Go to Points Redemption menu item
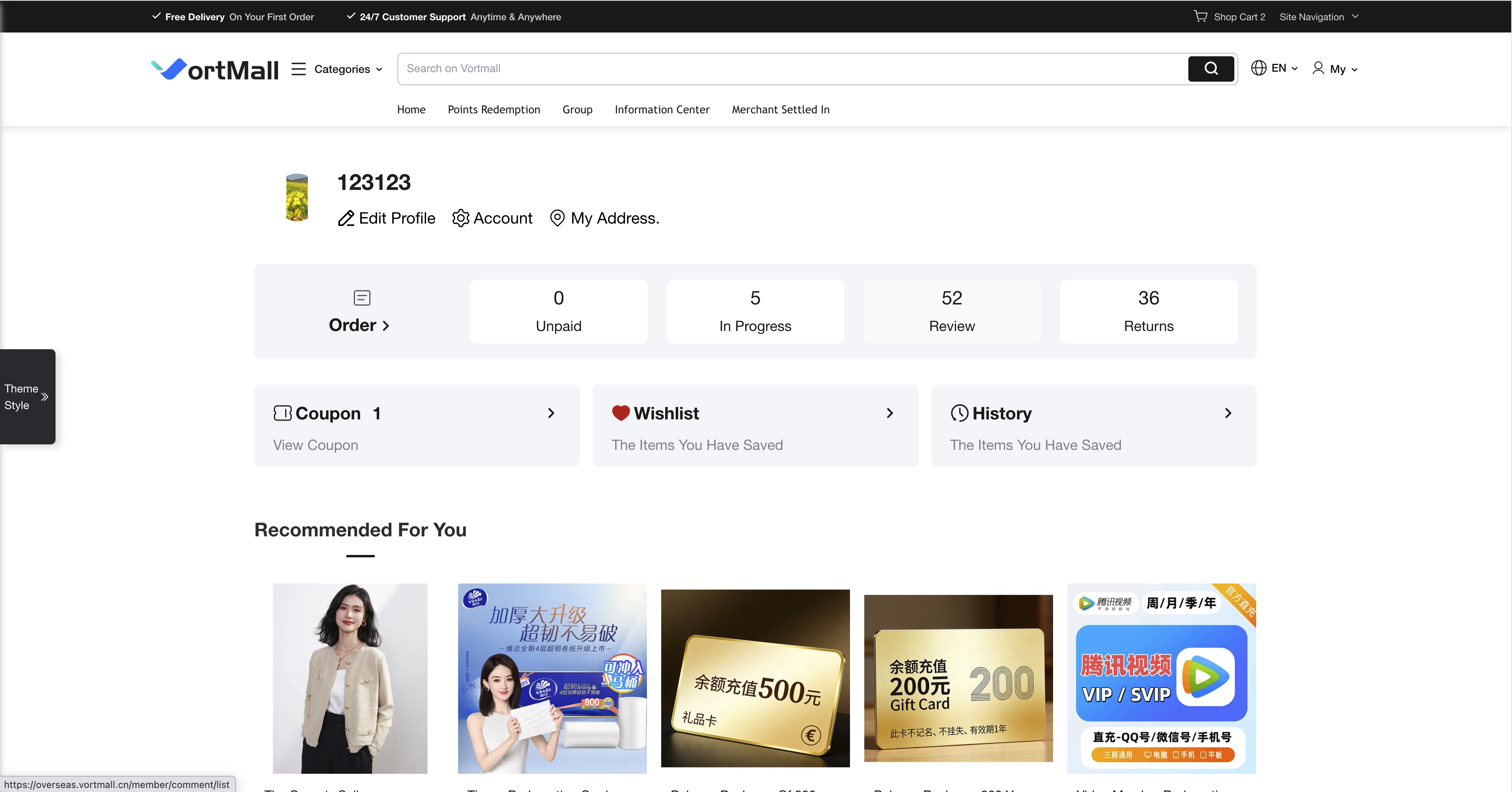Image resolution: width=1512 pixels, height=792 pixels. tap(494, 110)
